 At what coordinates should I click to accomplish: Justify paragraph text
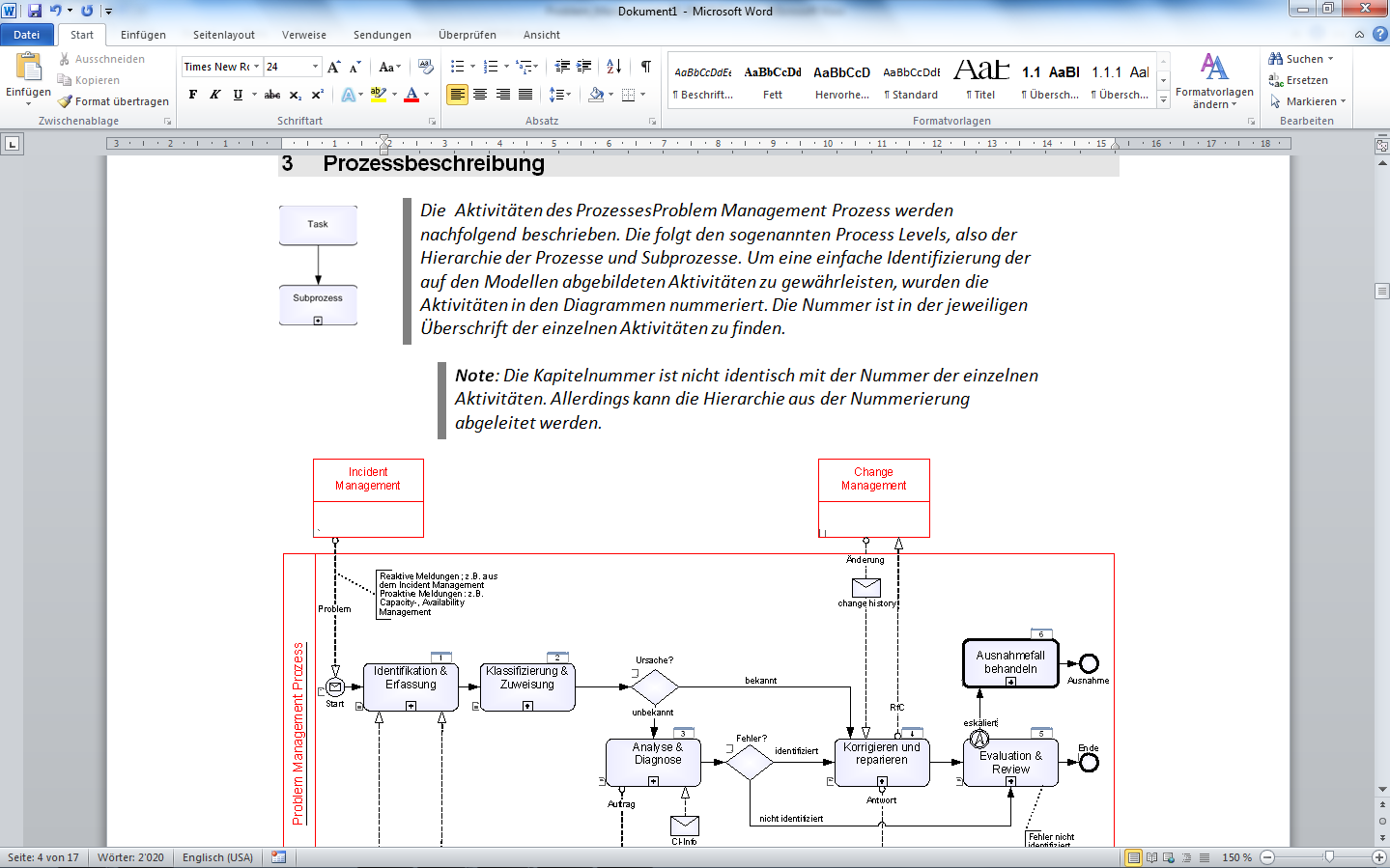click(525, 95)
